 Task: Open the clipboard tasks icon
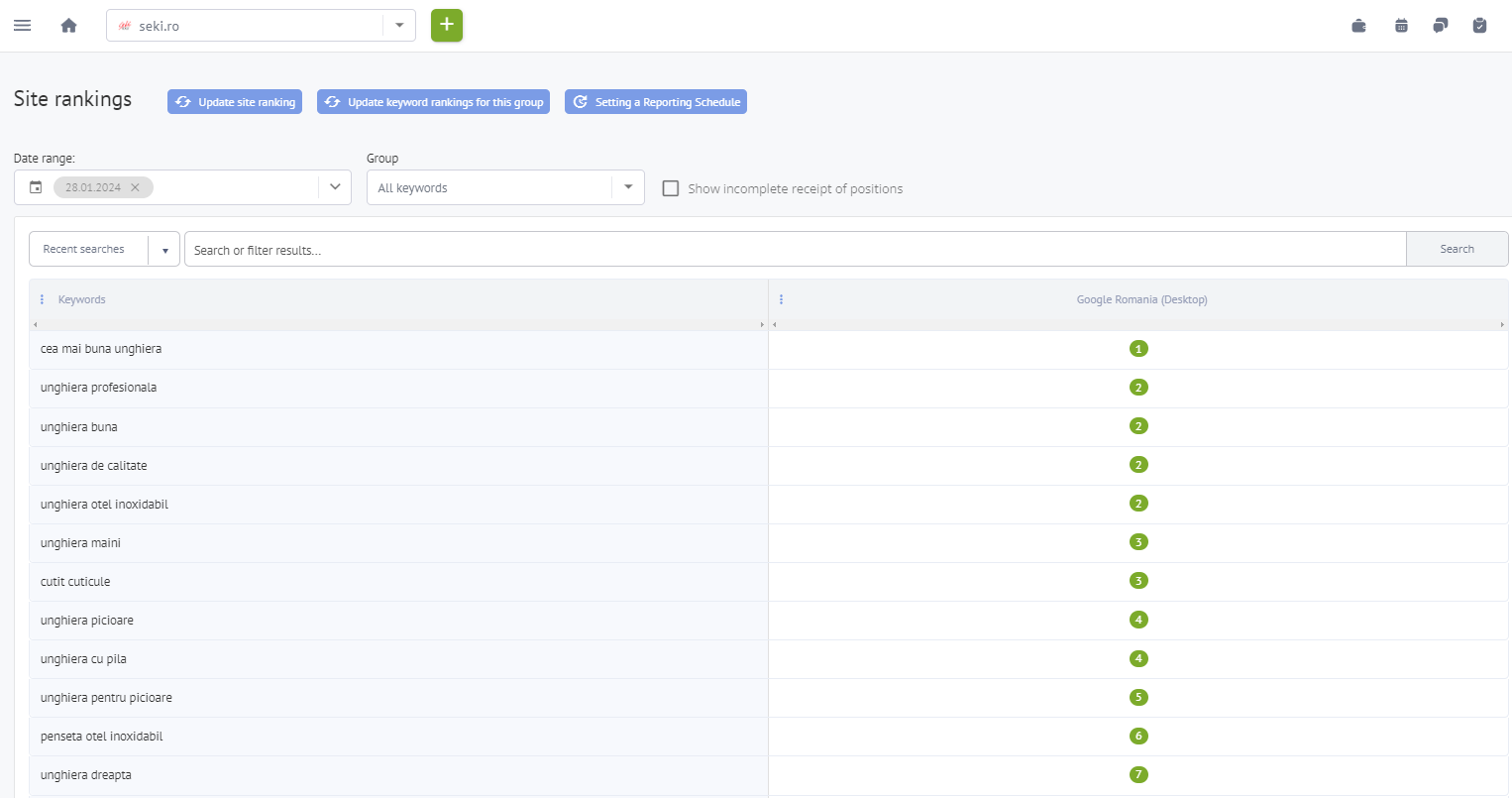click(1479, 26)
